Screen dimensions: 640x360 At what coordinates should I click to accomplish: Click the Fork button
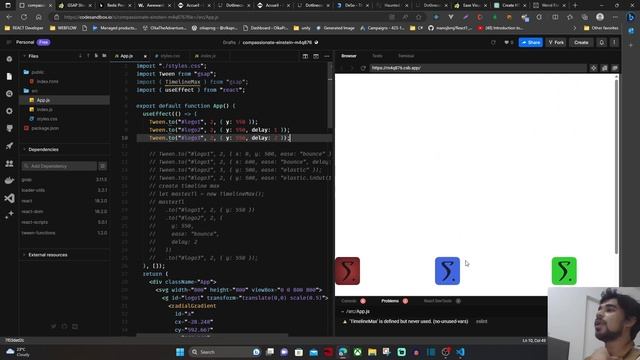pos(556,42)
